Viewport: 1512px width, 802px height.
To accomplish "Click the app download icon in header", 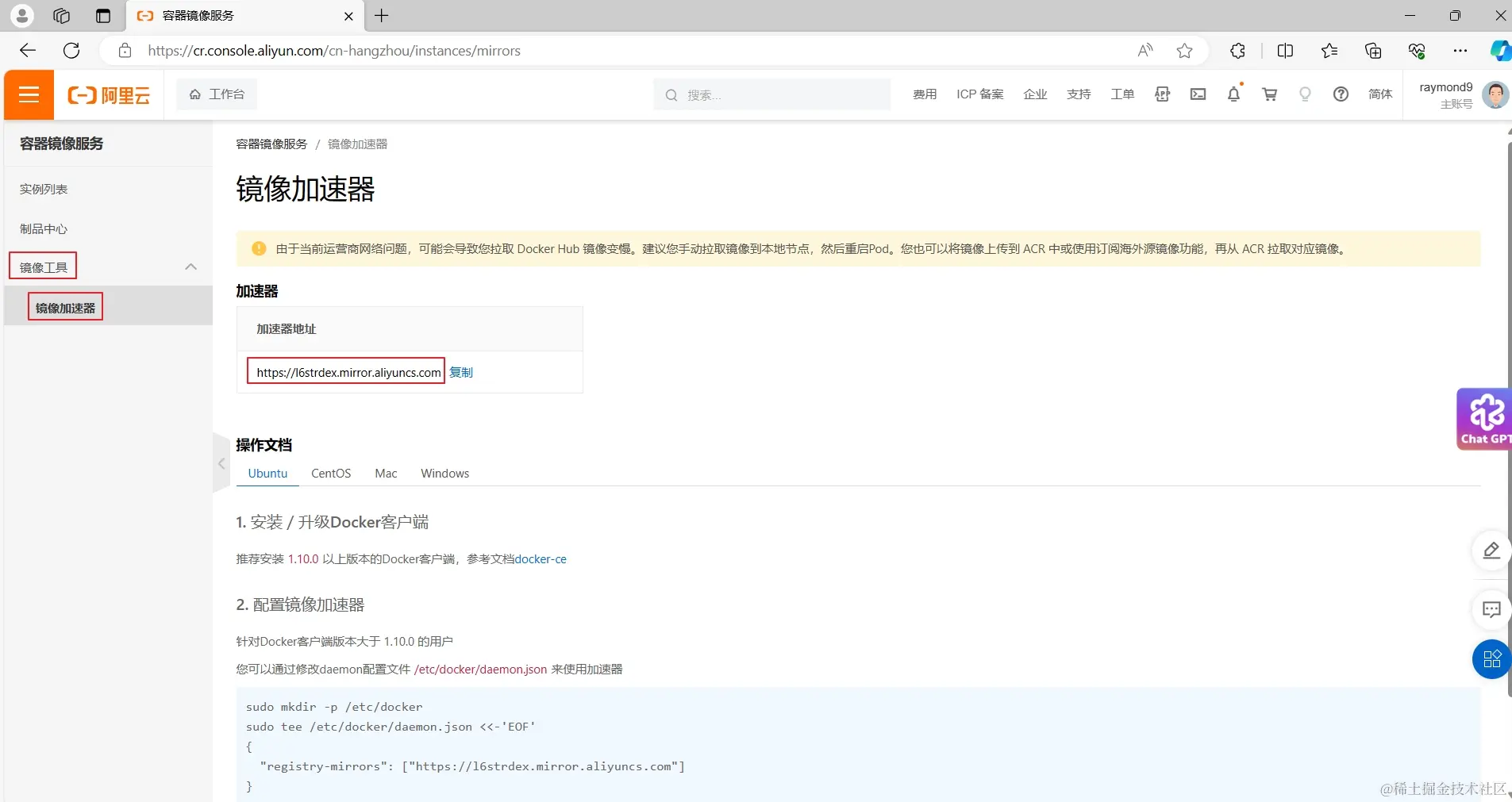I will 1163,94.
